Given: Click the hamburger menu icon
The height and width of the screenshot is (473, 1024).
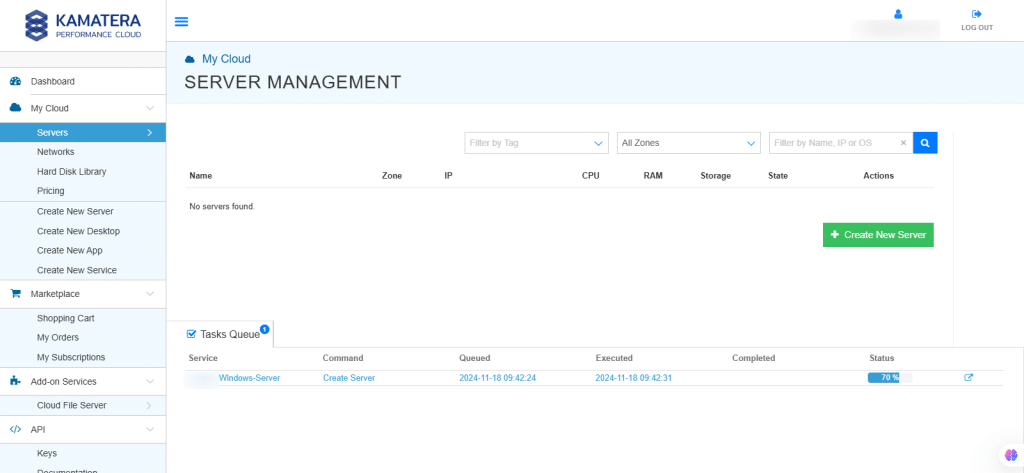Looking at the screenshot, I should click(x=181, y=22).
